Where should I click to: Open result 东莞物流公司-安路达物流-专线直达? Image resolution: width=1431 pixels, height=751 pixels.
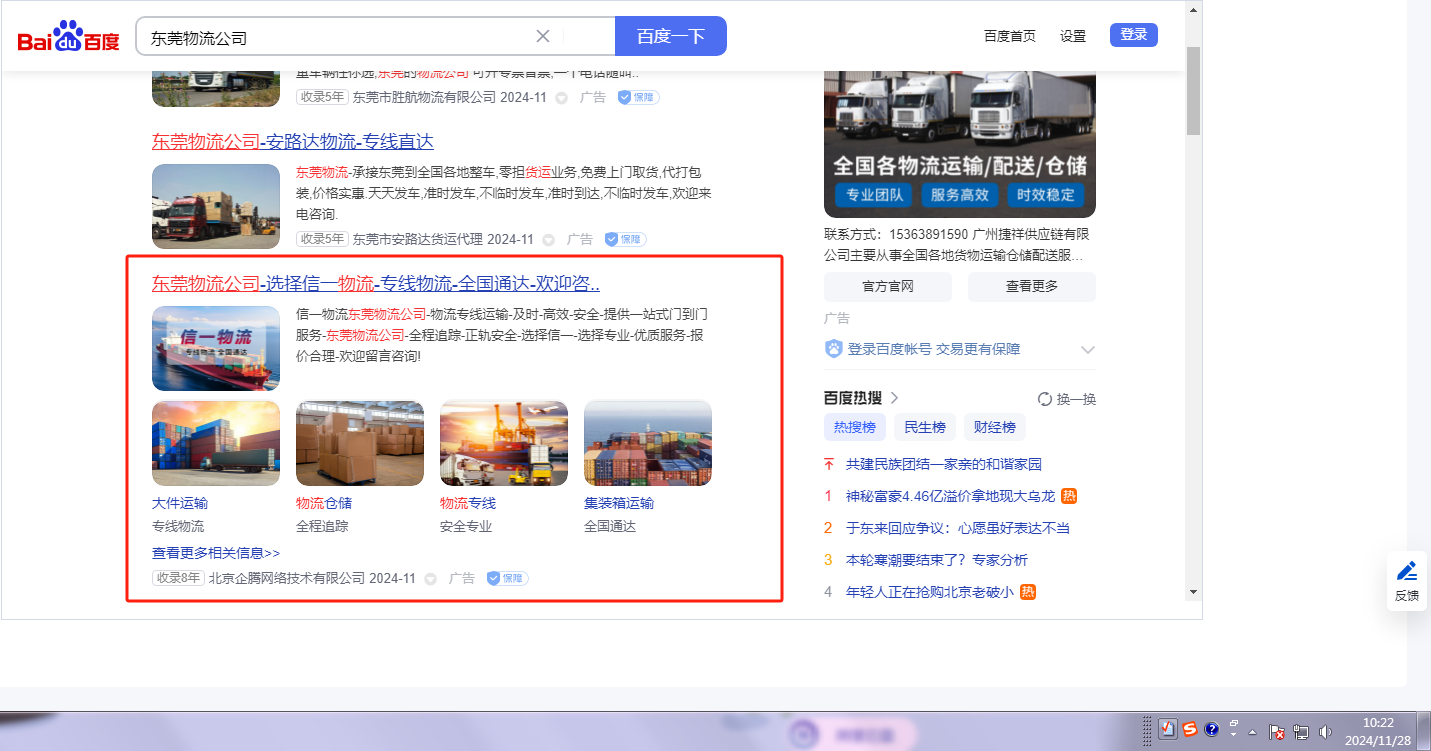[293, 141]
